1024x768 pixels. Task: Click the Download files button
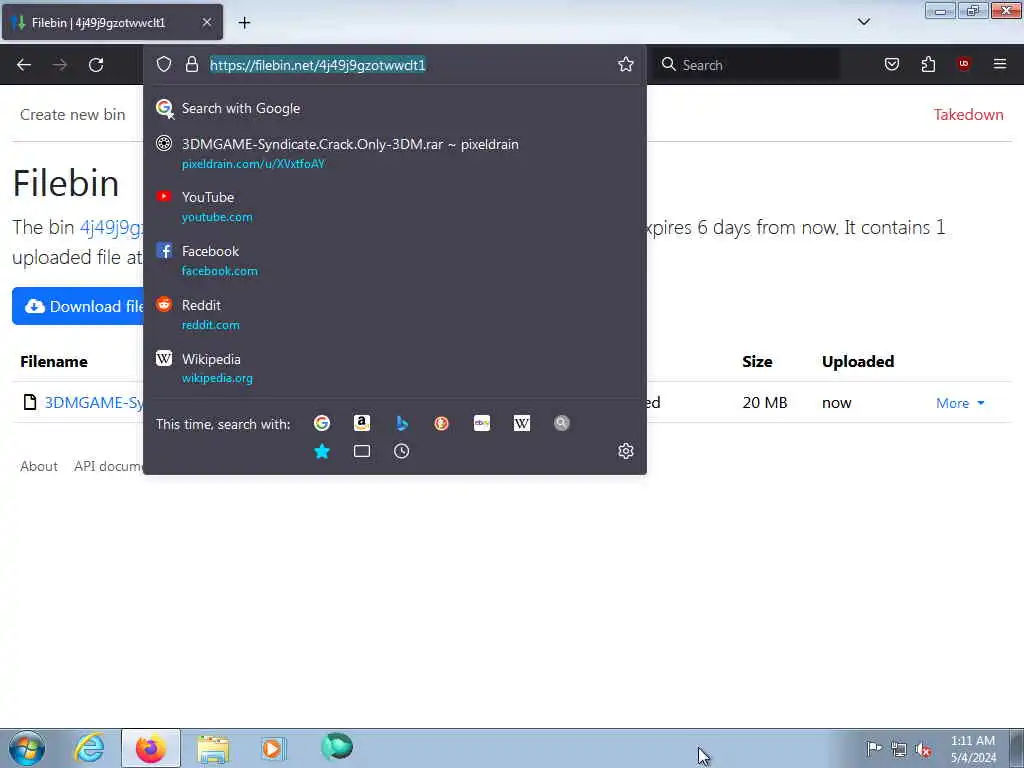78,306
